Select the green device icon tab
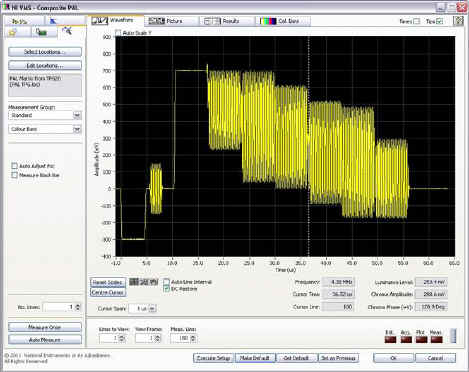Screen dimensions: 469x372 pyautogui.click(x=43, y=32)
